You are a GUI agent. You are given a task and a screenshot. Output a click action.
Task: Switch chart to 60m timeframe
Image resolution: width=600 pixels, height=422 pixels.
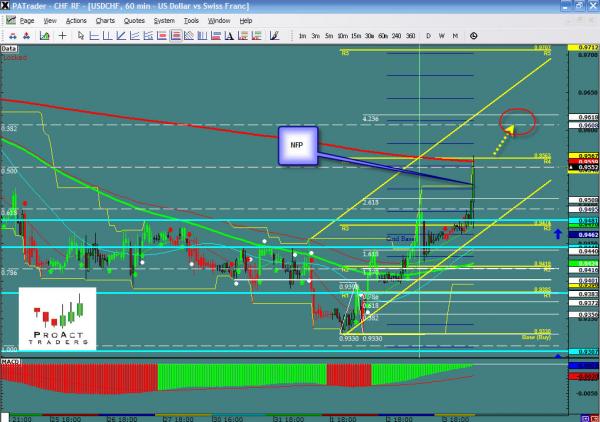tap(382, 36)
